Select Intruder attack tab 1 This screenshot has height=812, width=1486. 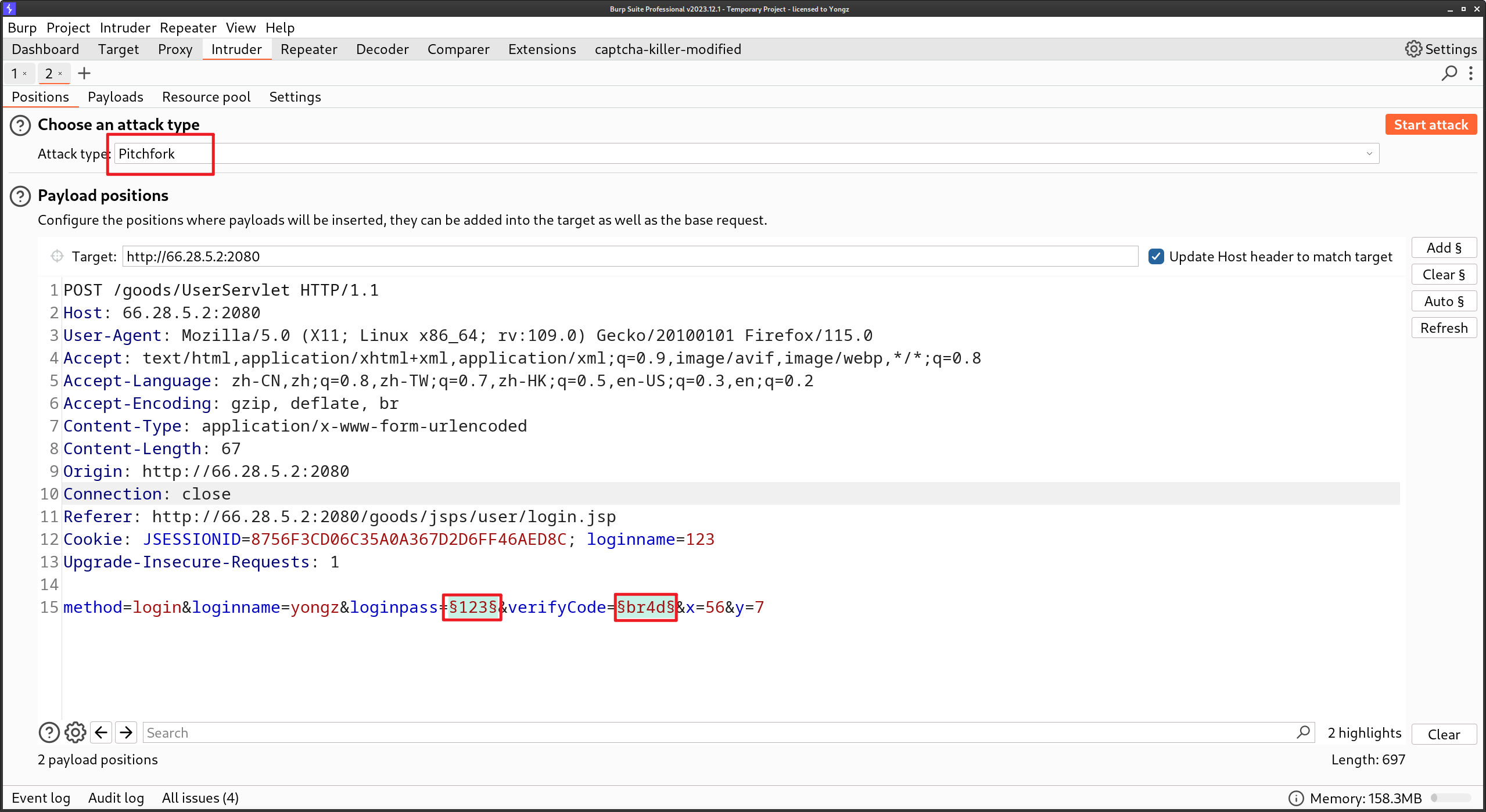coord(15,73)
